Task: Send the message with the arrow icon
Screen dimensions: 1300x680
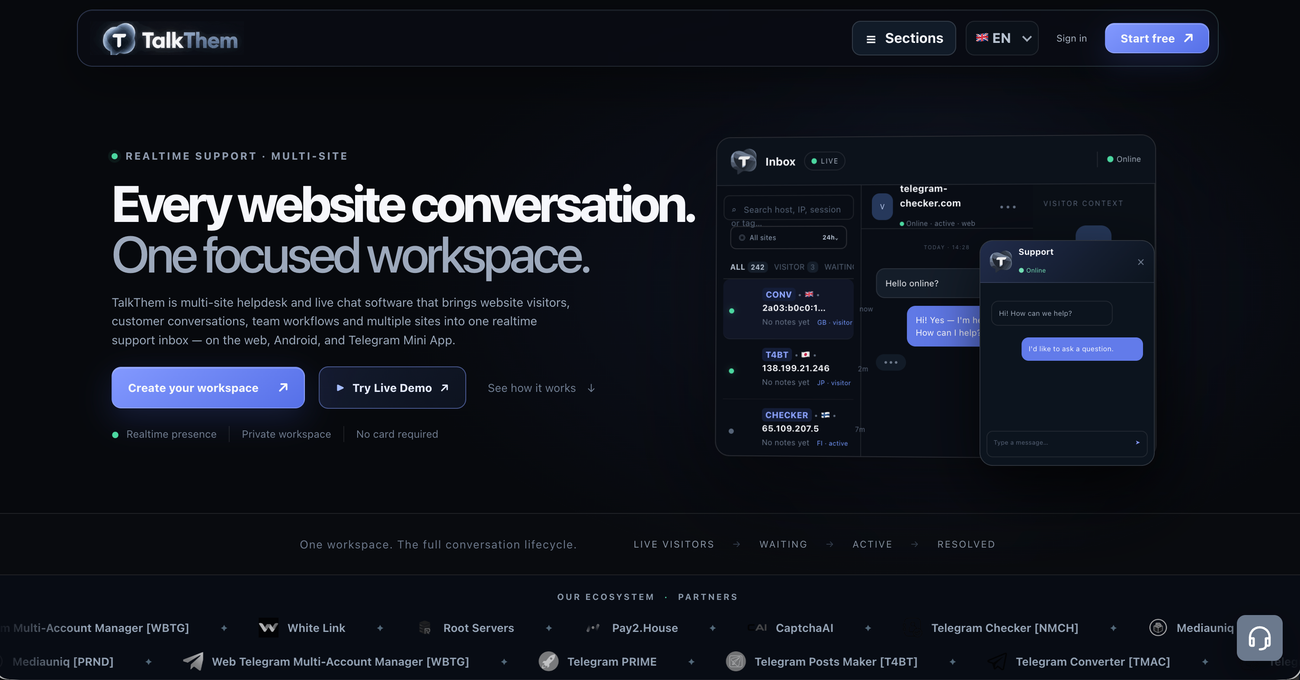Action: coord(1138,443)
